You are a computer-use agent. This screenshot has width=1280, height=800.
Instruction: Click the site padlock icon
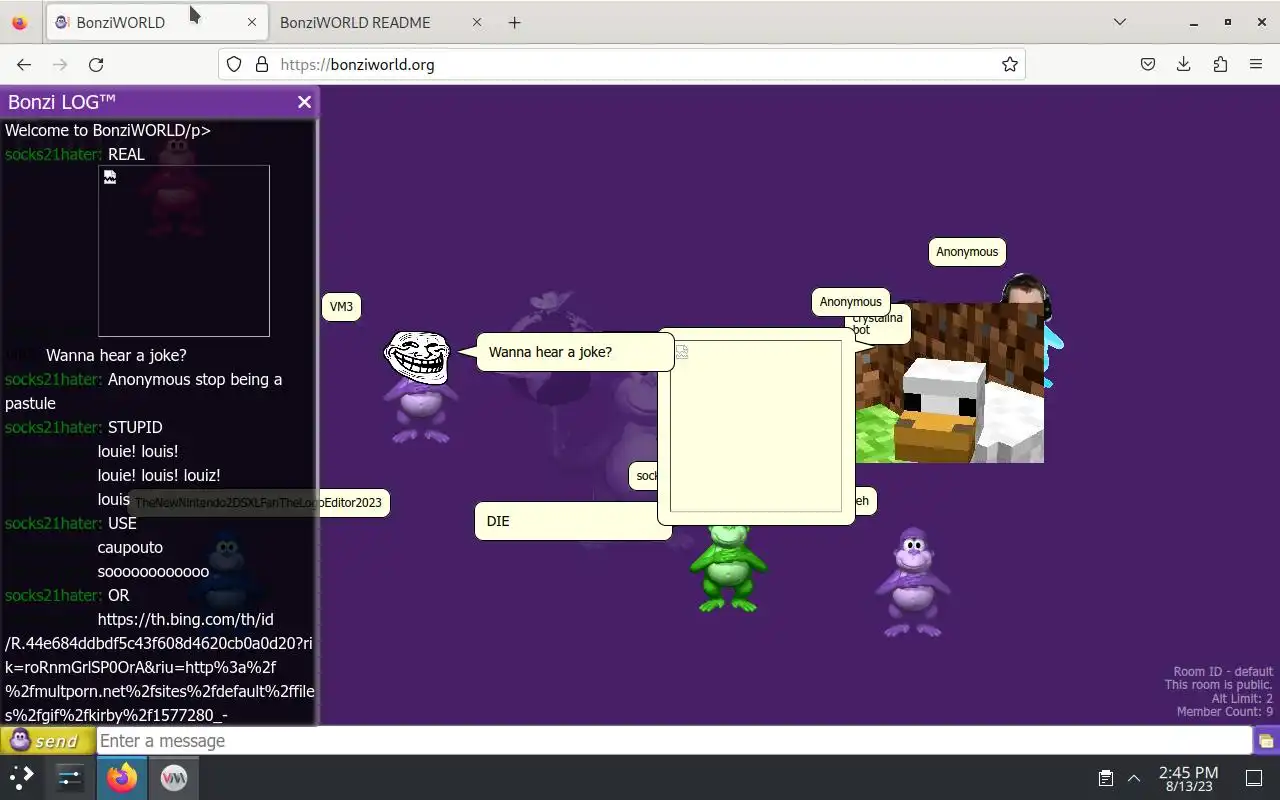tap(262, 64)
